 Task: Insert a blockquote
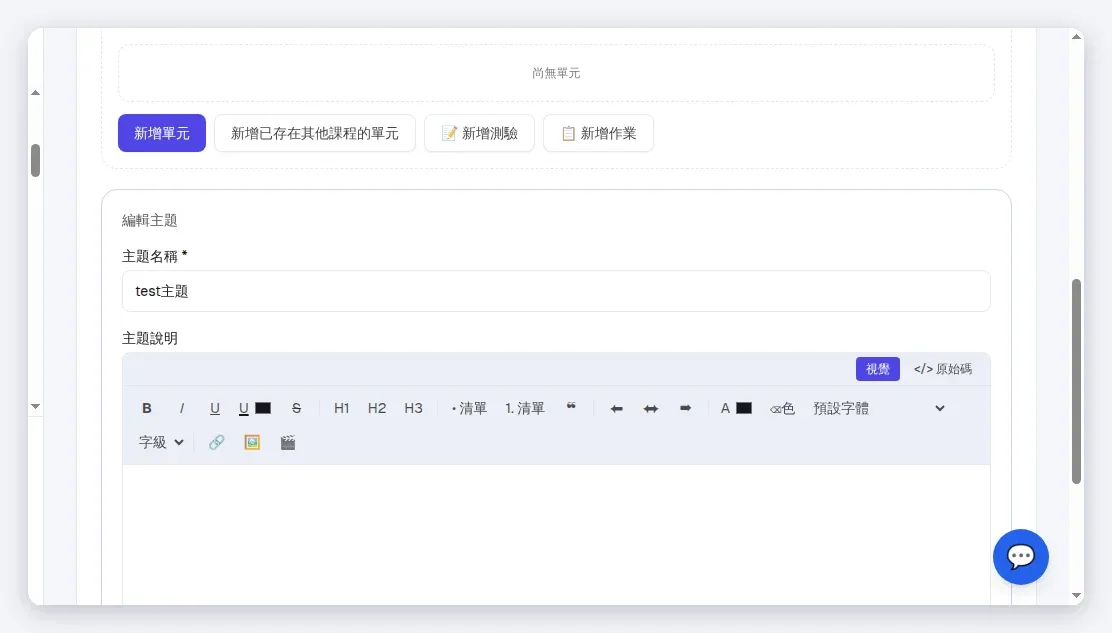pyautogui.click(x=571, y=408)
